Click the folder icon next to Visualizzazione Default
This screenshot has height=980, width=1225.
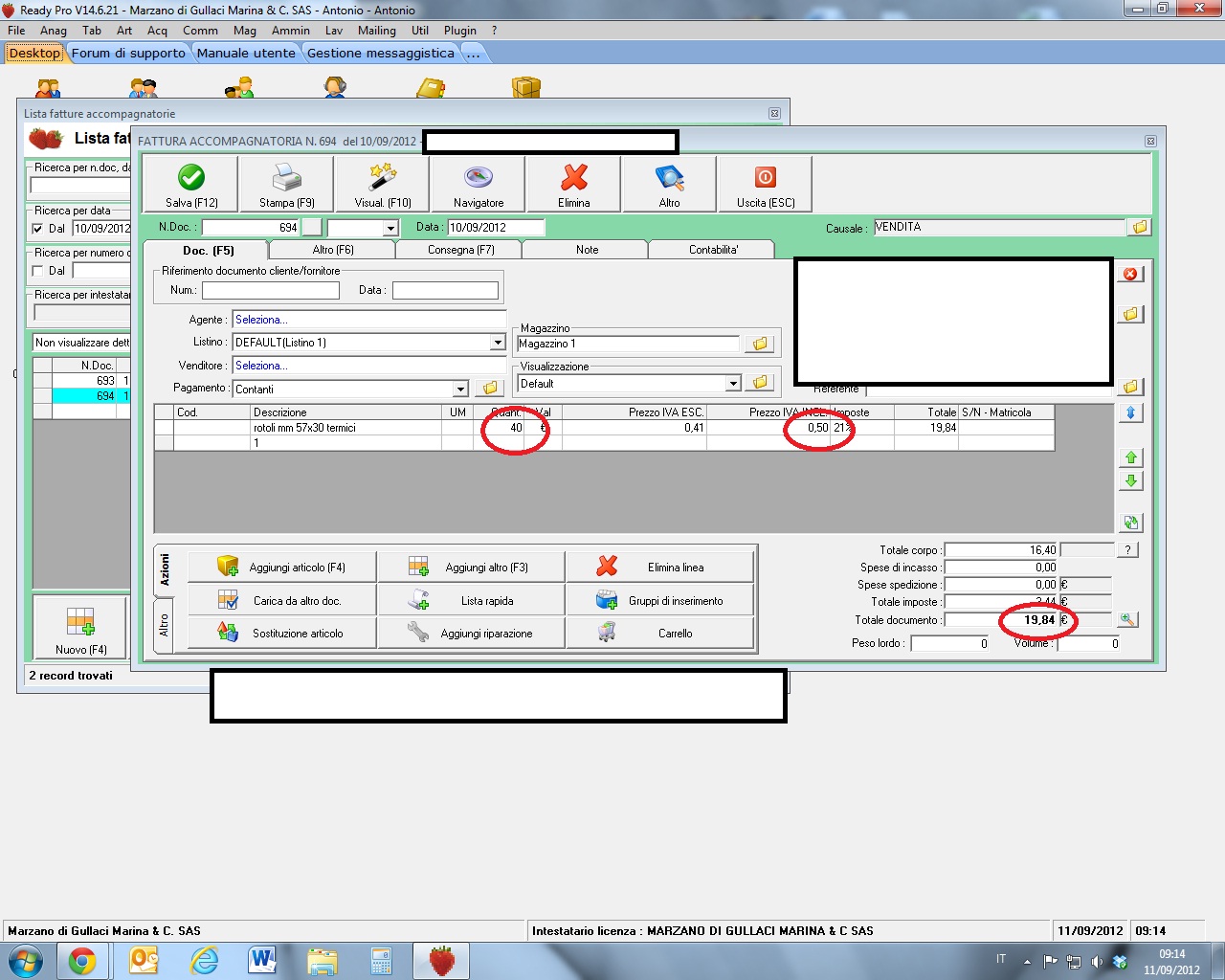tap(760, 383)
